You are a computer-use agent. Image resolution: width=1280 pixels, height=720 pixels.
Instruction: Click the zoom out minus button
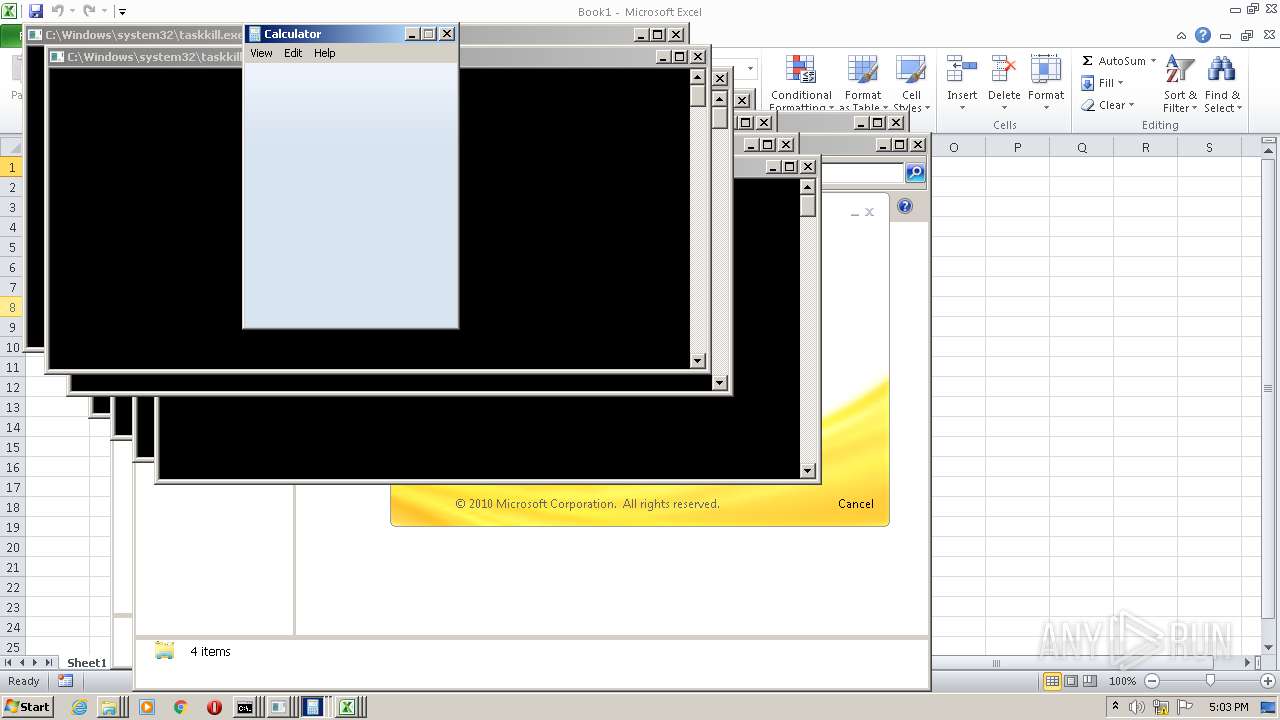coord(1151,681)
